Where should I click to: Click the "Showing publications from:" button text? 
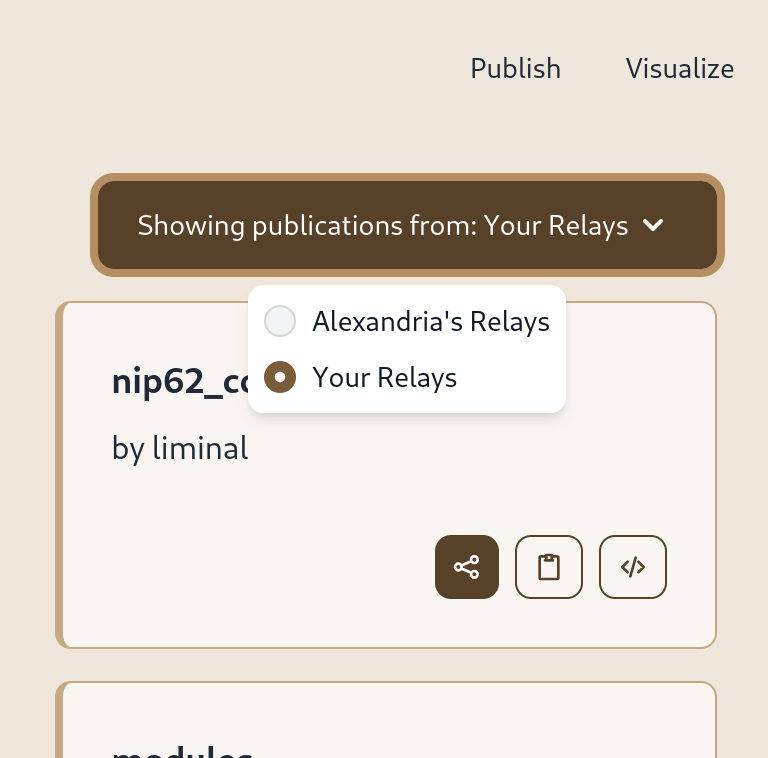click(x=307, y=226)
